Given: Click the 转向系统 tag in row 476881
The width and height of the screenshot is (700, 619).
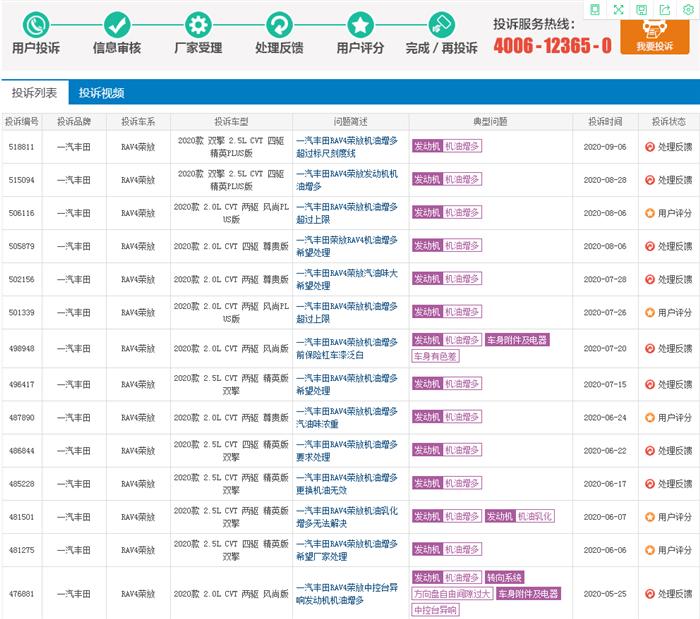Looking at the screenshot, I should 504,577.
